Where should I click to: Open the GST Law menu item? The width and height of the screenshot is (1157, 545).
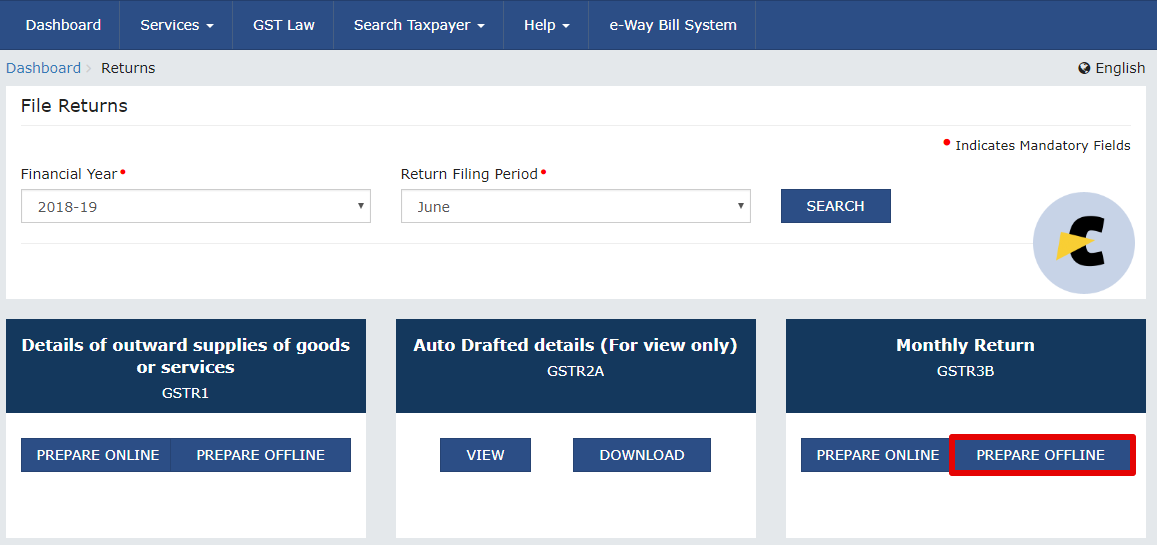283,25
